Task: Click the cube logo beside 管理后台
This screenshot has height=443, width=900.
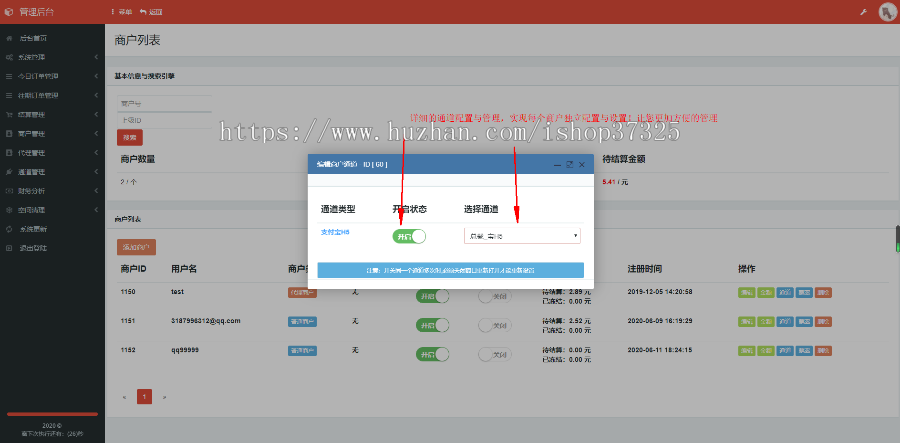Action: 8,12
